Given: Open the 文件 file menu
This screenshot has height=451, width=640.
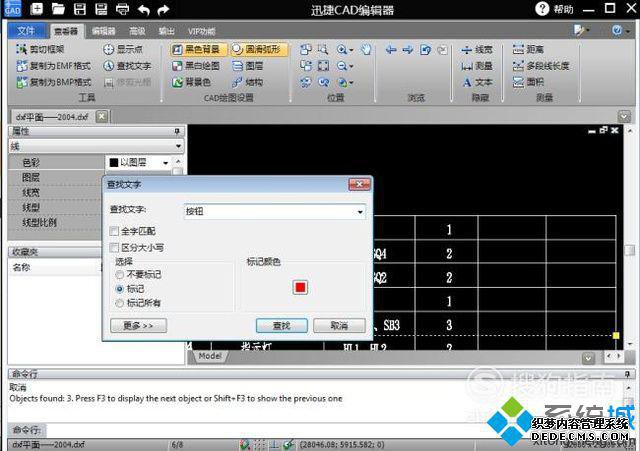Looking at the screenshot, I should coord(27,31).
